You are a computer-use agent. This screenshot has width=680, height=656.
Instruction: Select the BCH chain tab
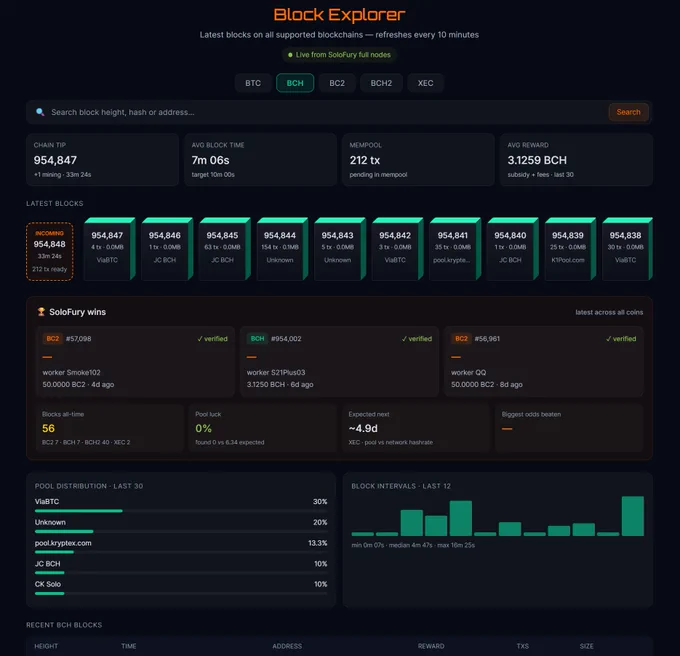pyautogui.click(x=295, y=83)
